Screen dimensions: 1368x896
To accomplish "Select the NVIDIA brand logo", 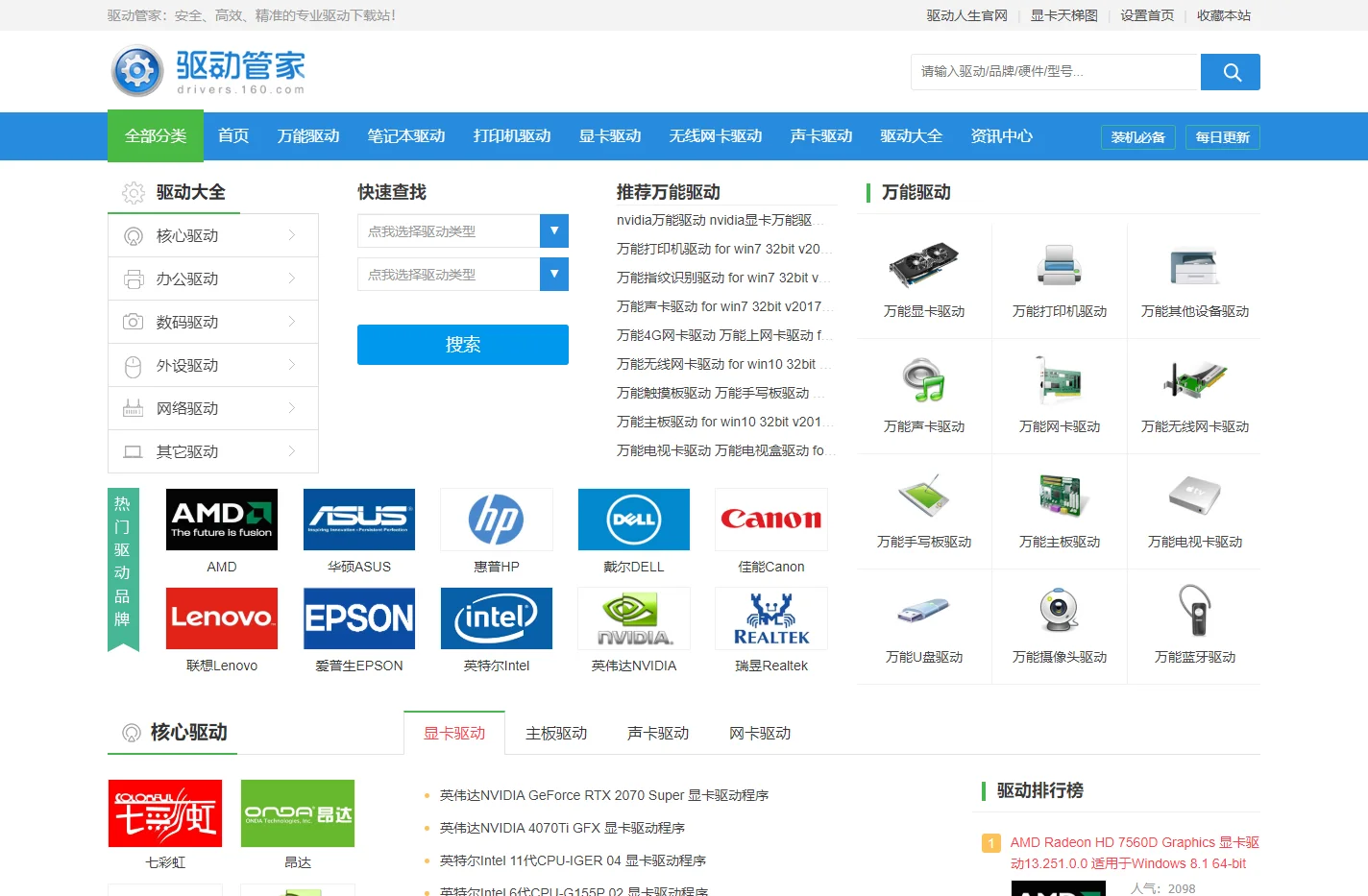I will (x=634, y=618).
